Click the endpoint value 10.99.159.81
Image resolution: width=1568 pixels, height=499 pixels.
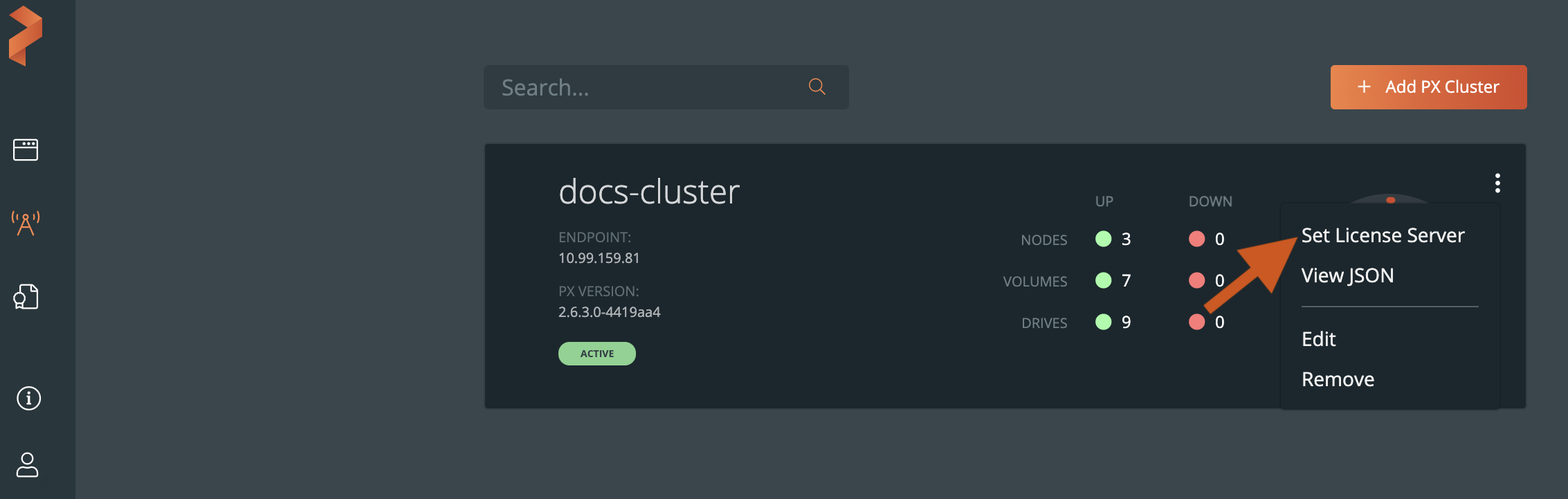point(599,258)
